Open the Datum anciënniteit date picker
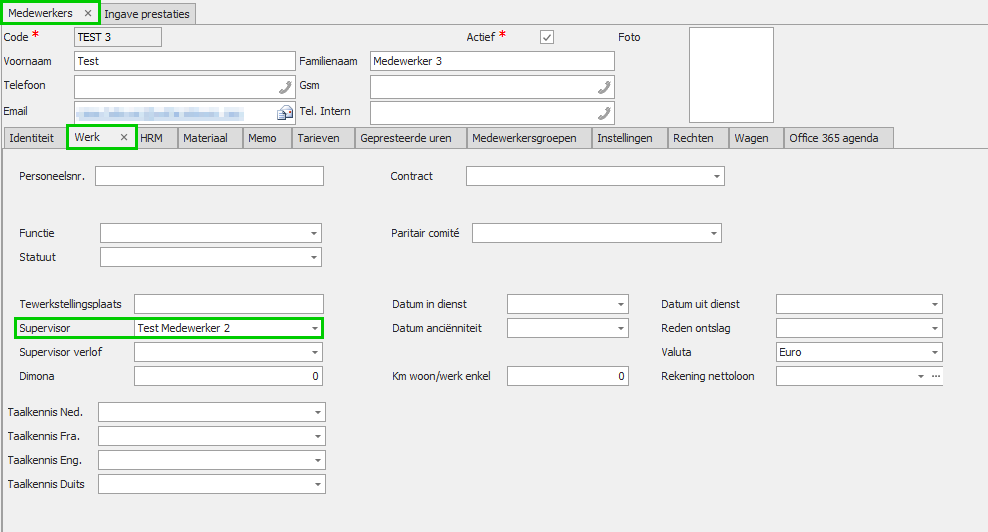Viewport: 988px width, 532px height. point(621,328)
